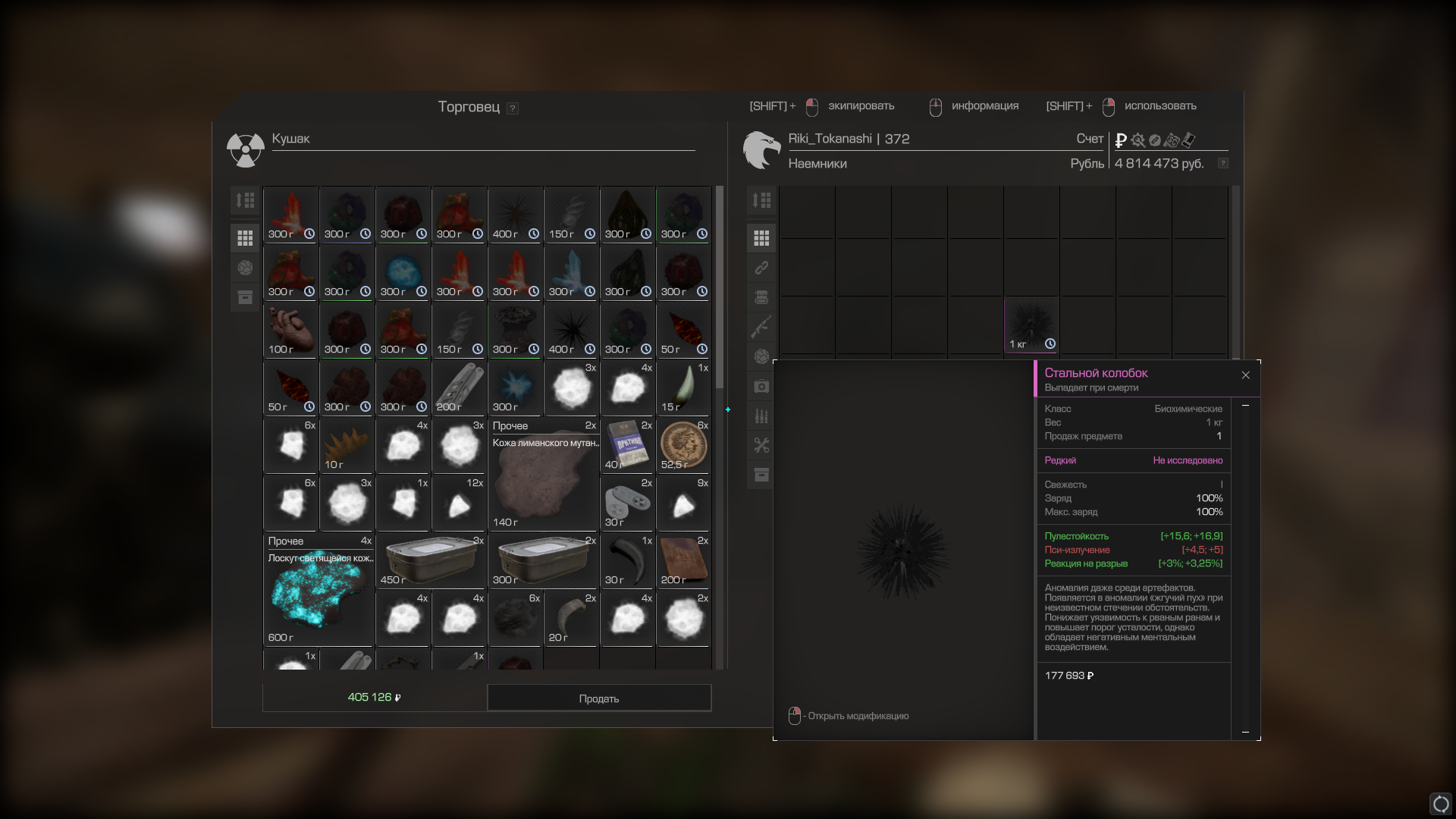Click the Наемники faction label
Screen dimensions: 1456x819
[x=817, y=164]
